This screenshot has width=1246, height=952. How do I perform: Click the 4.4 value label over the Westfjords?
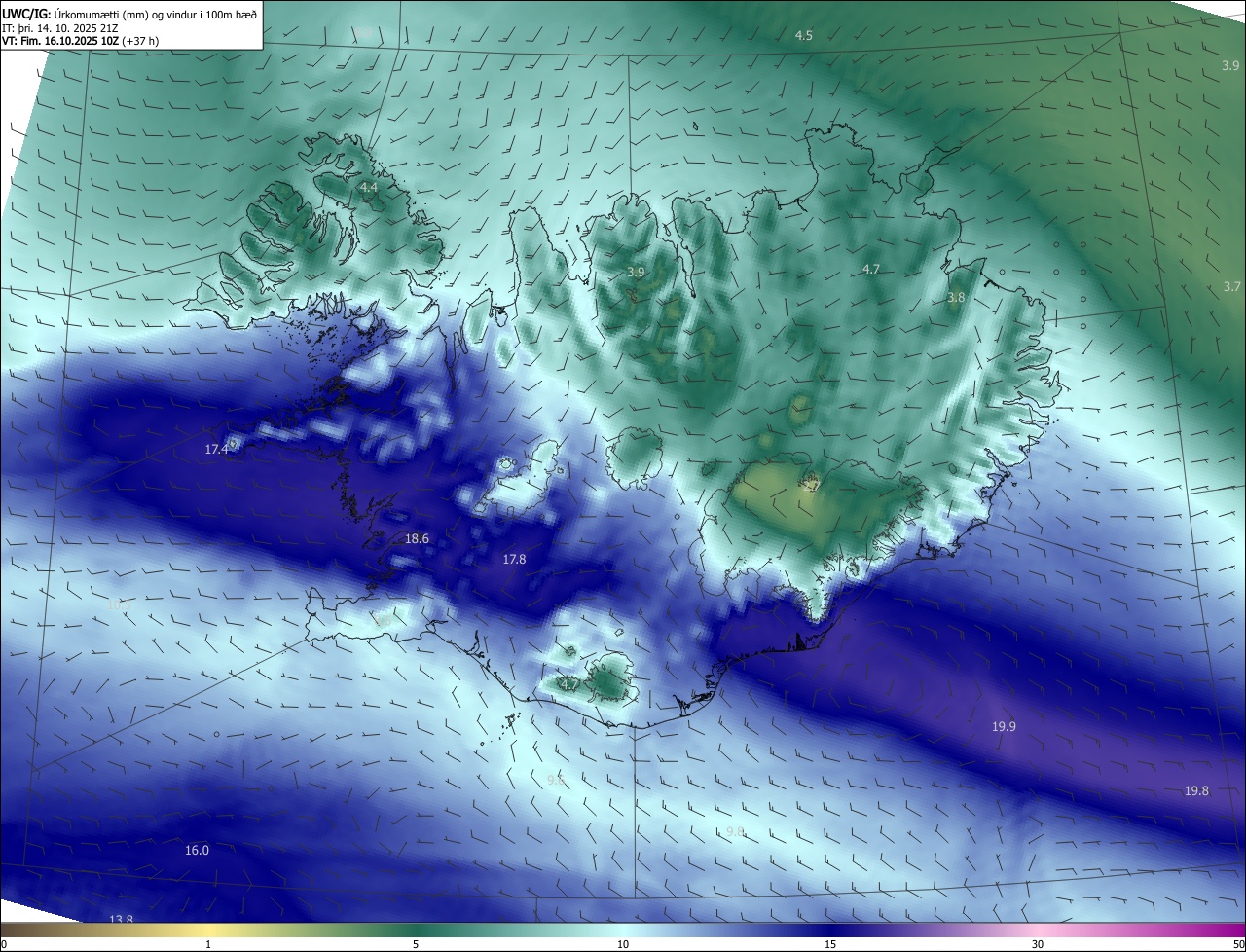pyautogui.click(x=368, y=186)
